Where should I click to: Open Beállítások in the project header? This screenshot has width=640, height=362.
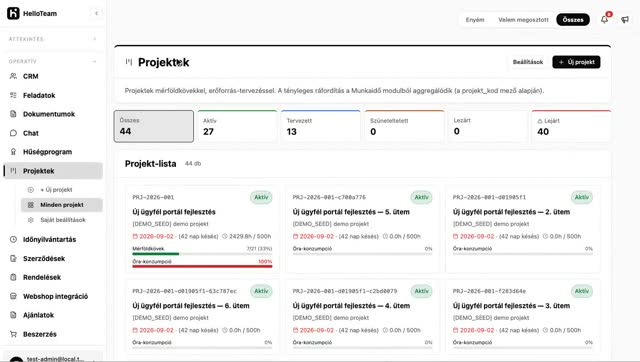528,62
